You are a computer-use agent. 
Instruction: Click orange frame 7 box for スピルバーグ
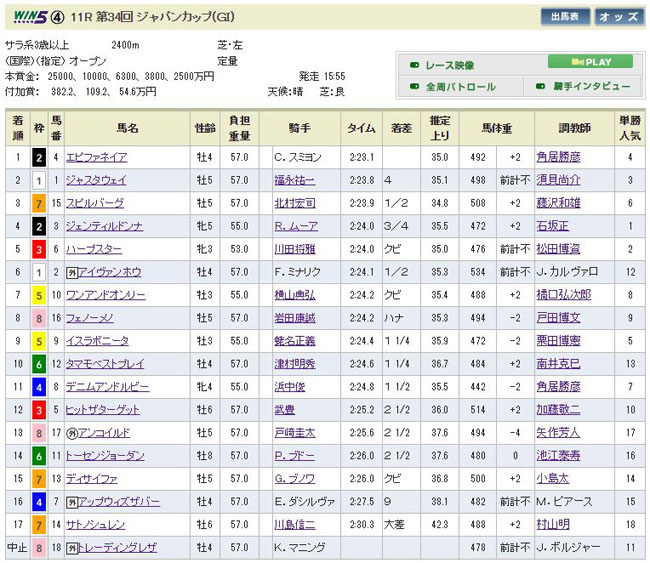click(x=38, y=203)
